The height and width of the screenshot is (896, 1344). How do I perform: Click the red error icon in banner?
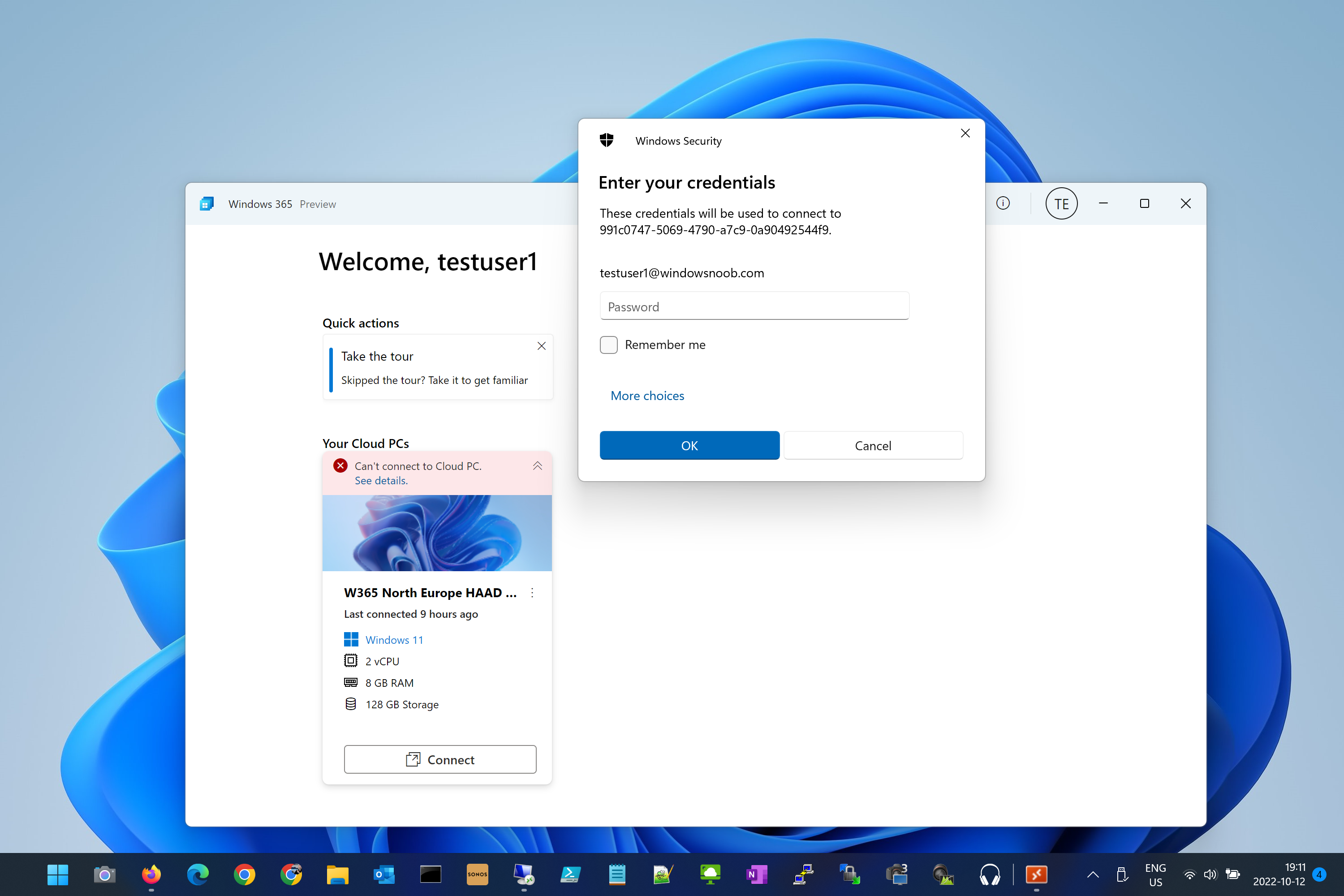(340, 466)
